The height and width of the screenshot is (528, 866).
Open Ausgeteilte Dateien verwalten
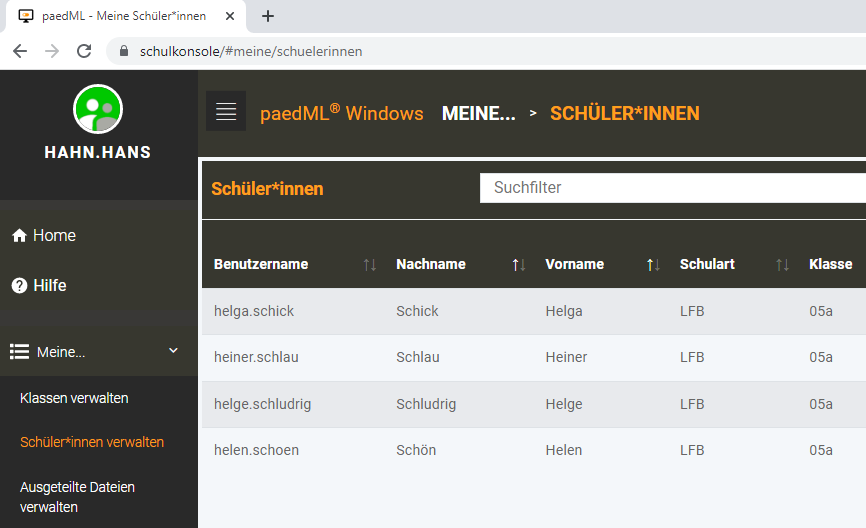(77, 497)
